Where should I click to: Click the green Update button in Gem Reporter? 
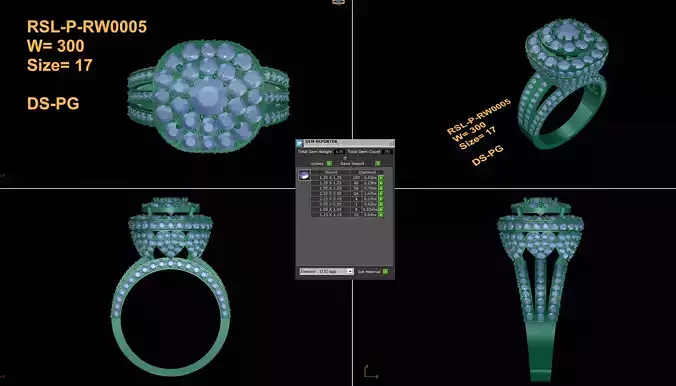pos(329,163)
